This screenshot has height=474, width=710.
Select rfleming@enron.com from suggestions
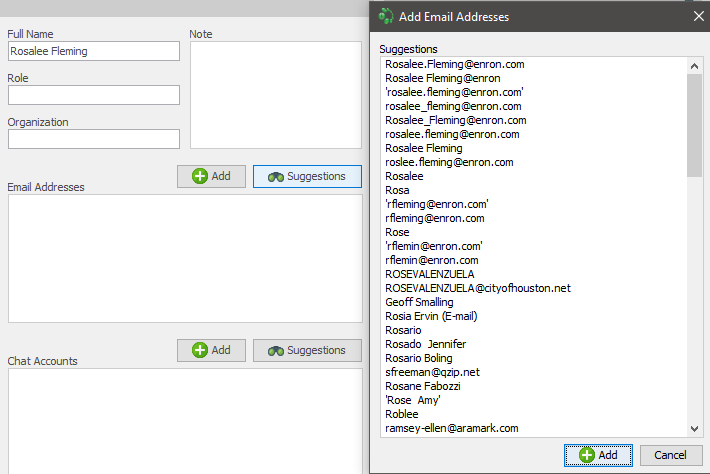pos(435,218)
